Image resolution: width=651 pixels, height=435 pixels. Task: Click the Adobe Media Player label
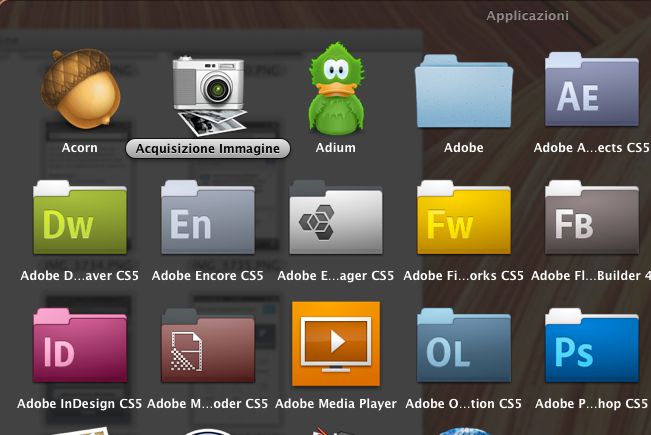point(335,403)
